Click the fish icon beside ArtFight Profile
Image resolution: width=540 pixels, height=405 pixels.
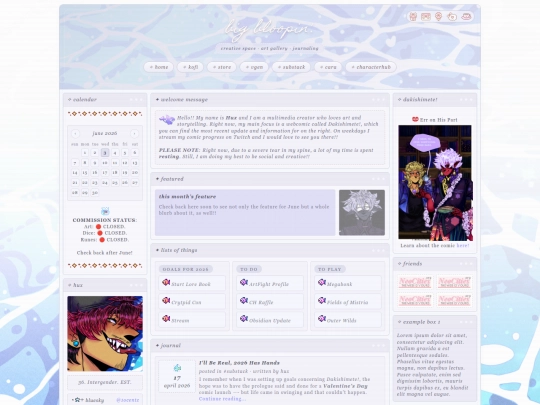244,282
